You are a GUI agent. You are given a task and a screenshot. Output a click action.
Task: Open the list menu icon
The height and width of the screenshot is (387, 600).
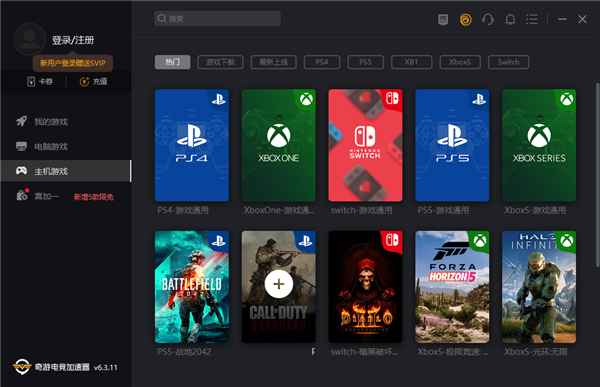click(532, 19)
